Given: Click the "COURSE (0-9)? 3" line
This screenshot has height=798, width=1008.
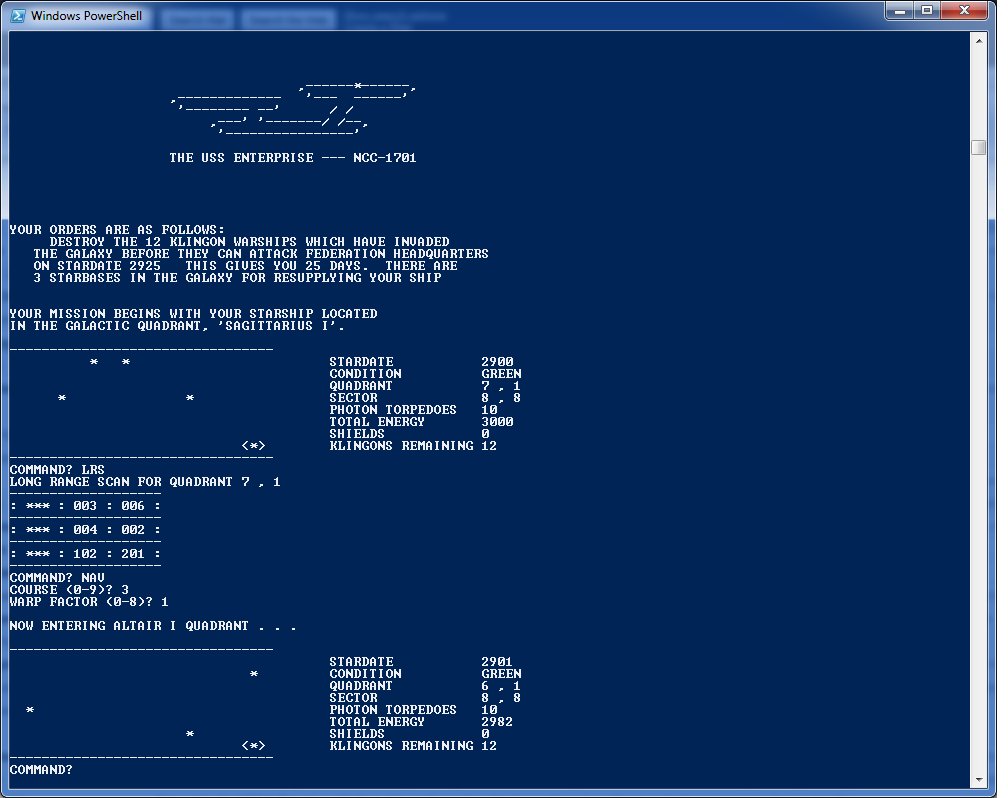Looking at the screenshot, I should pos(69,590).
